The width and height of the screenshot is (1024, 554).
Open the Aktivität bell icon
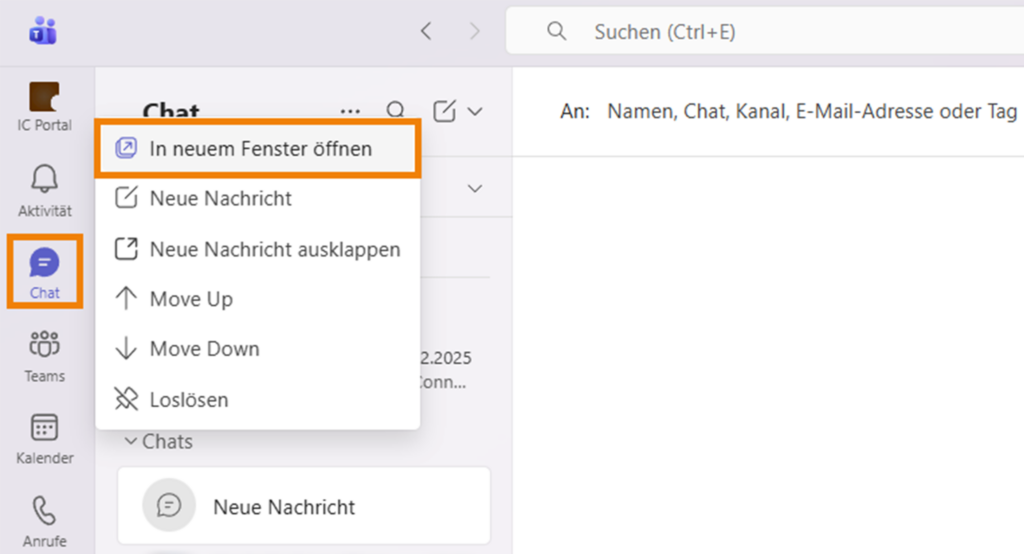(44, 180)
